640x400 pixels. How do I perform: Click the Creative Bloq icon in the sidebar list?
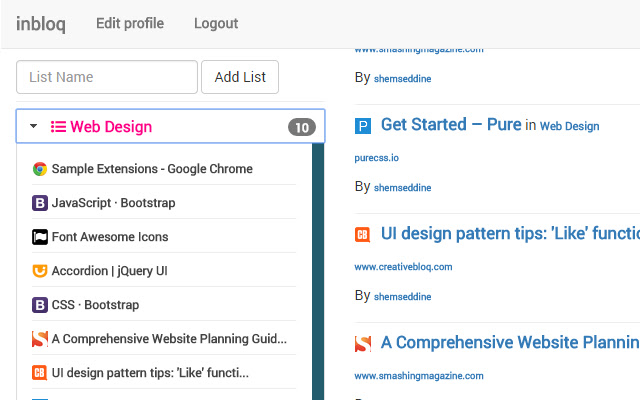tap(40, 373)
